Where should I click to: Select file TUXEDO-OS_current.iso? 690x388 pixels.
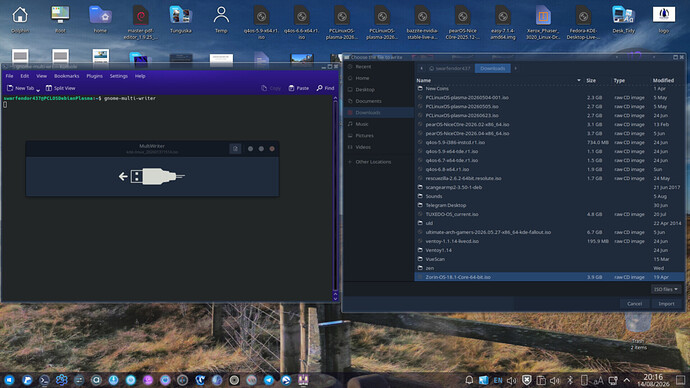click(550, 214)
